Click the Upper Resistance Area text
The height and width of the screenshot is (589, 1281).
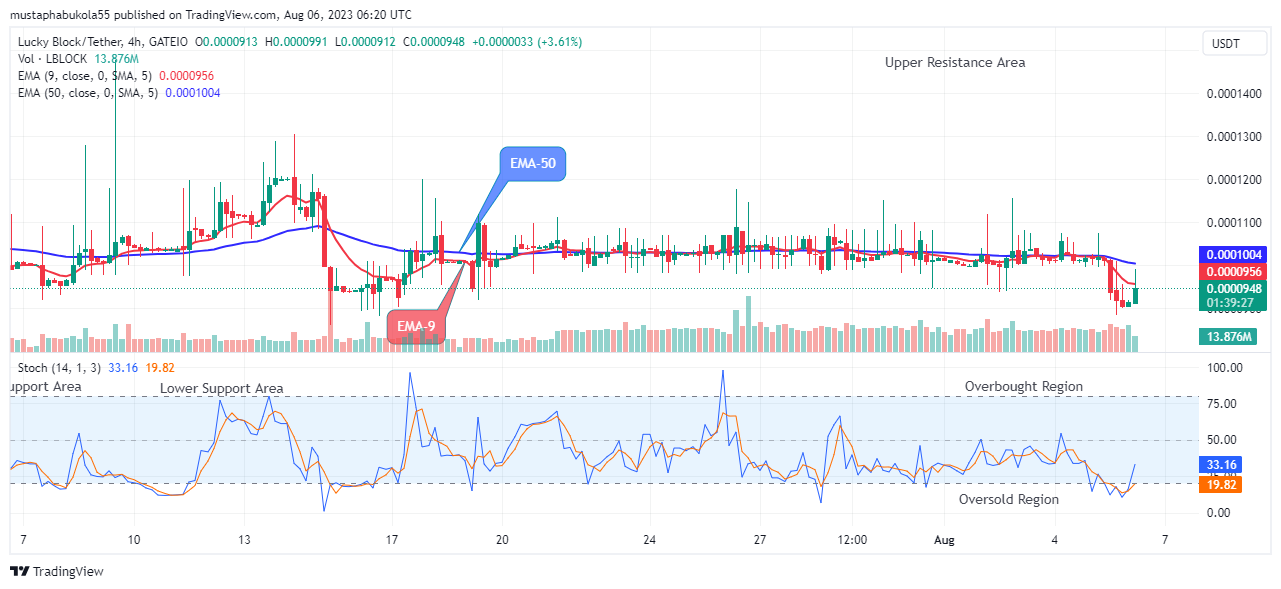tap(955, 62)
